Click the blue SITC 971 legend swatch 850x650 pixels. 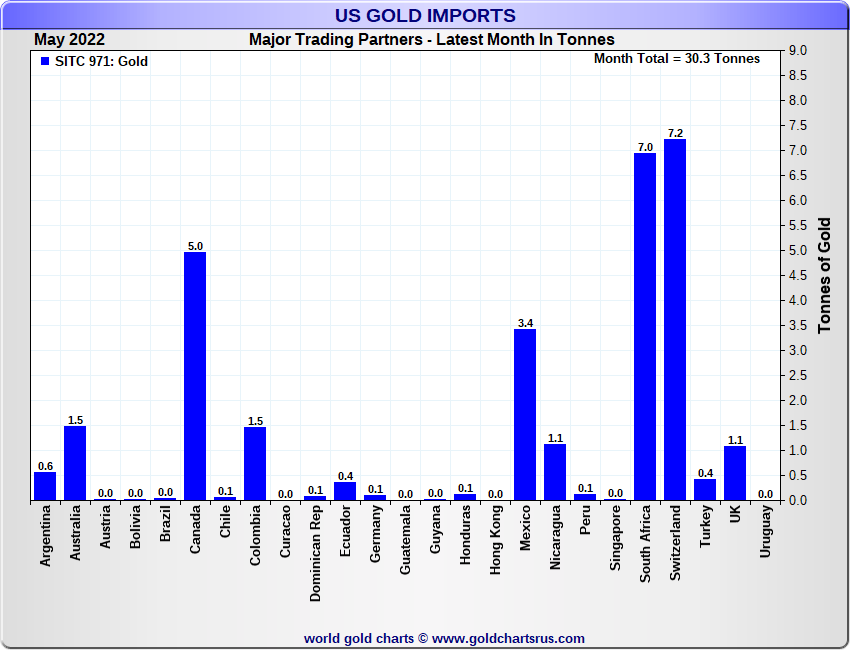[45, 62]
